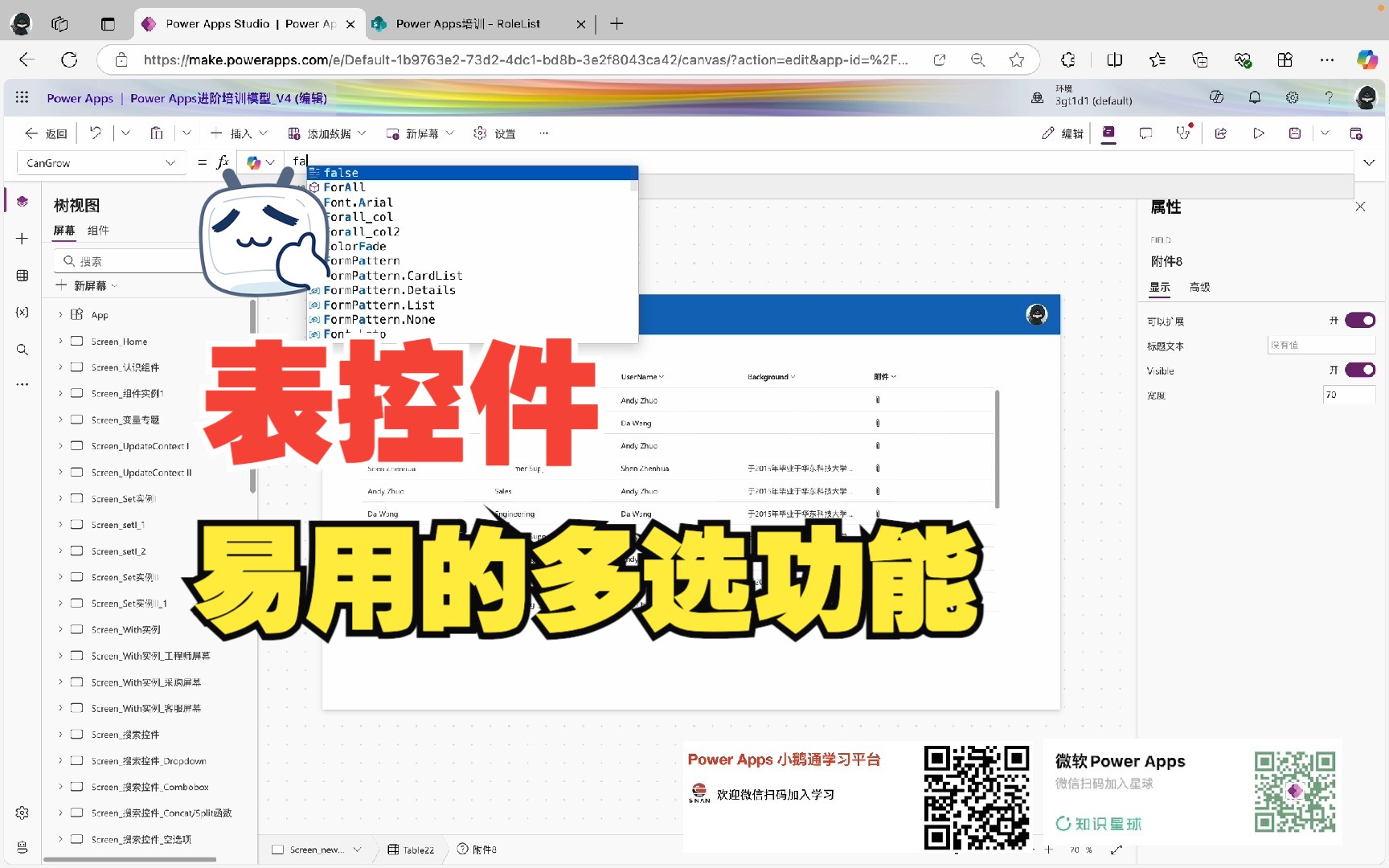Select the Screen_搜索控件_Combobox tree item
The width and height of the screenshot is (1389, 868).
click(150, 787)
